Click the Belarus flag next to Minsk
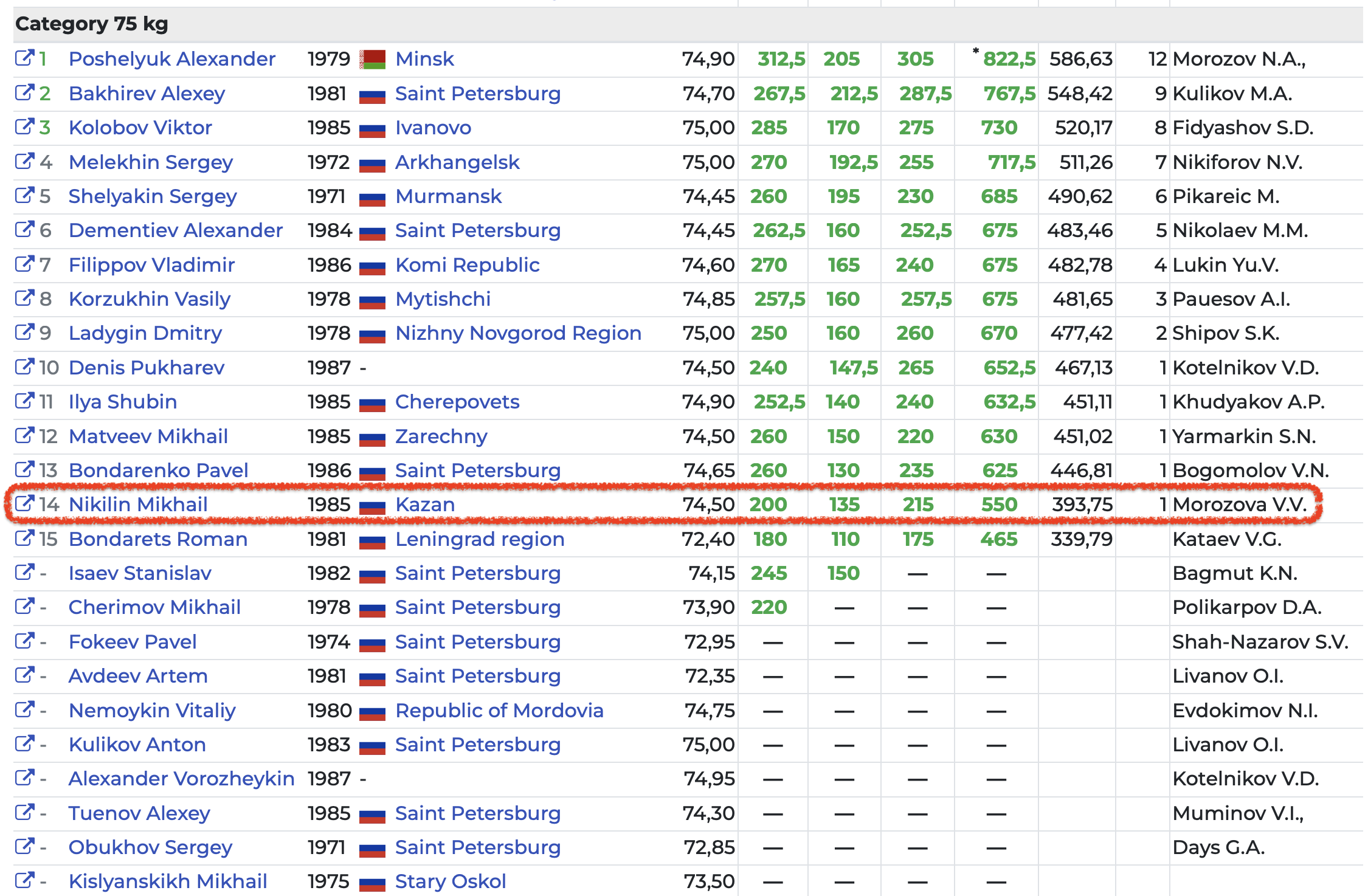The width and height of the screenshot is (1368, 896). pos(372,60)
